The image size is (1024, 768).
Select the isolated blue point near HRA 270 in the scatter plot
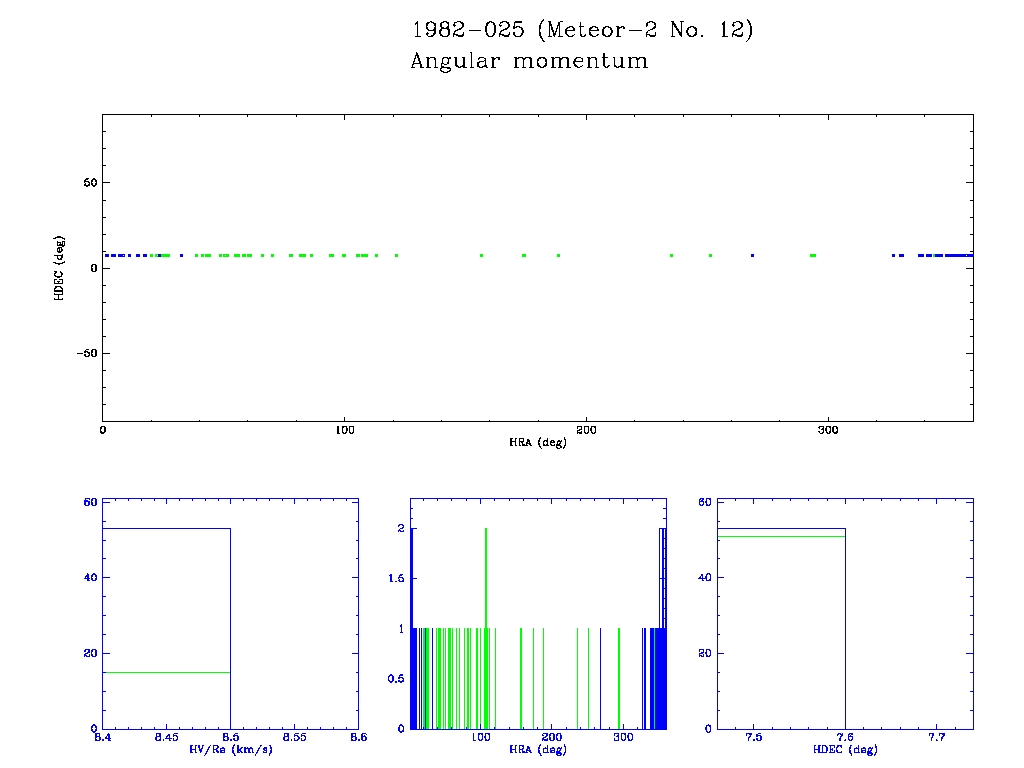(x=752, y=256)
